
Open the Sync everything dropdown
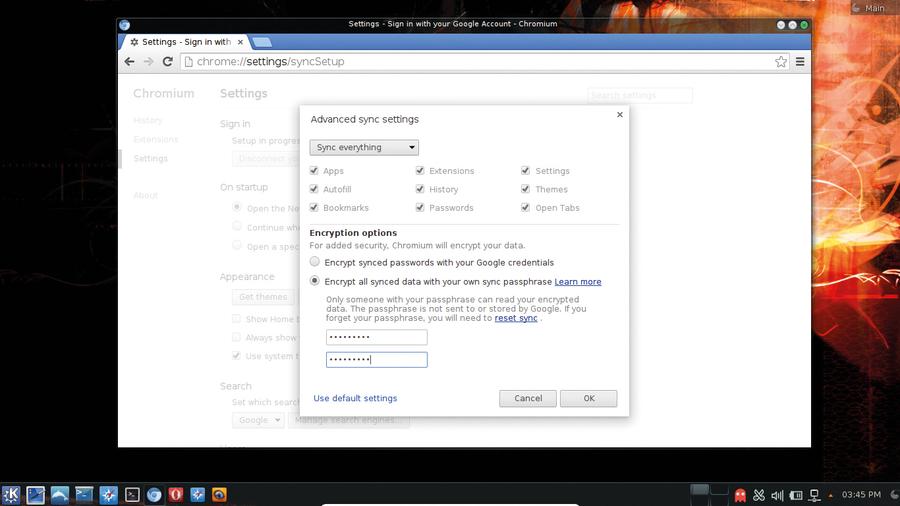point(364,147)
